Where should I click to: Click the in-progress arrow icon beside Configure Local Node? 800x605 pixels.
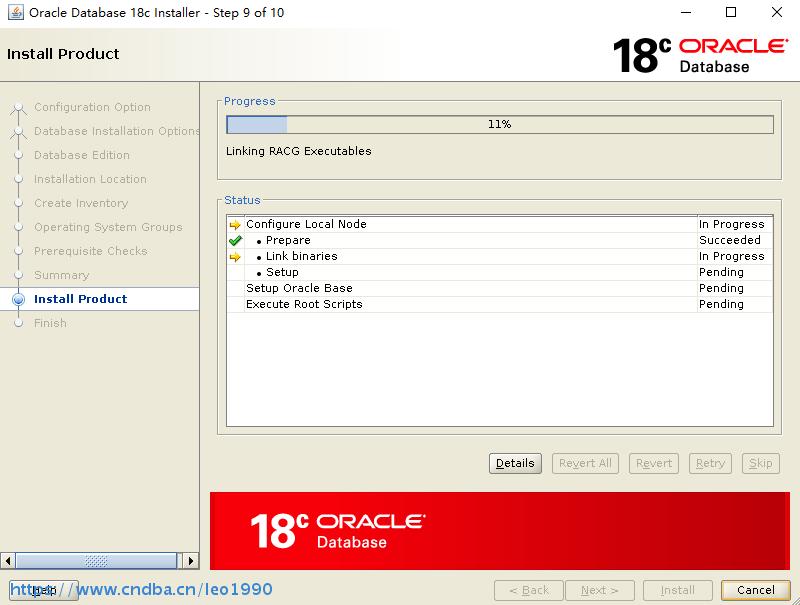235,224
